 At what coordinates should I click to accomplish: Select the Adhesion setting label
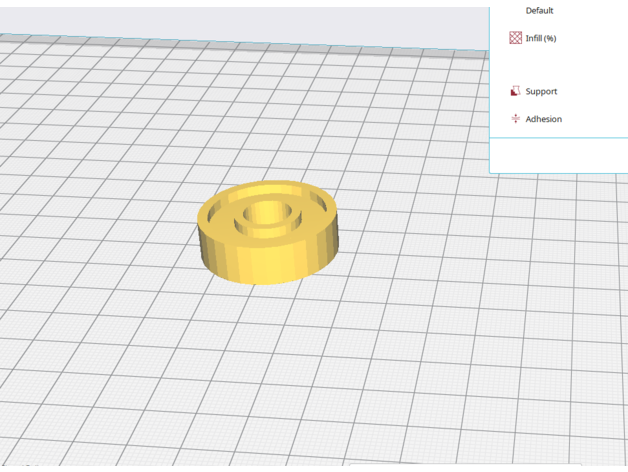[x=544, y=119]
